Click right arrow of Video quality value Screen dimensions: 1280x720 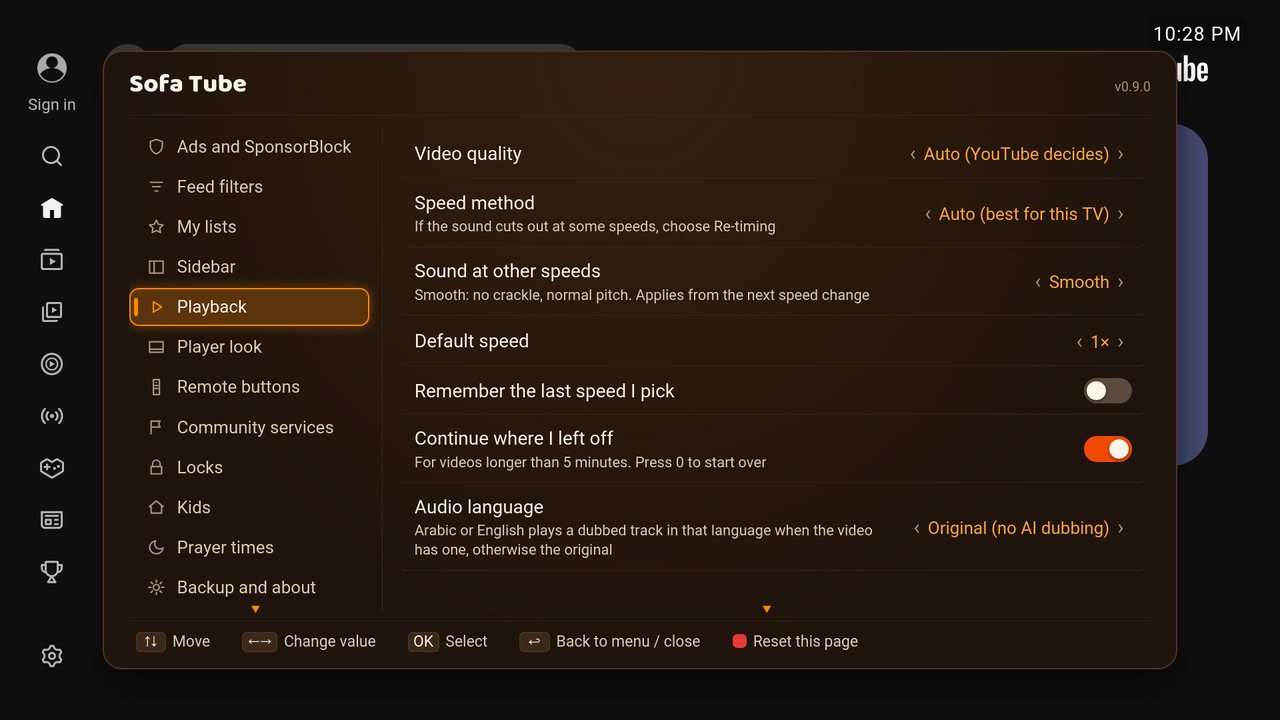click(1121, 154)
